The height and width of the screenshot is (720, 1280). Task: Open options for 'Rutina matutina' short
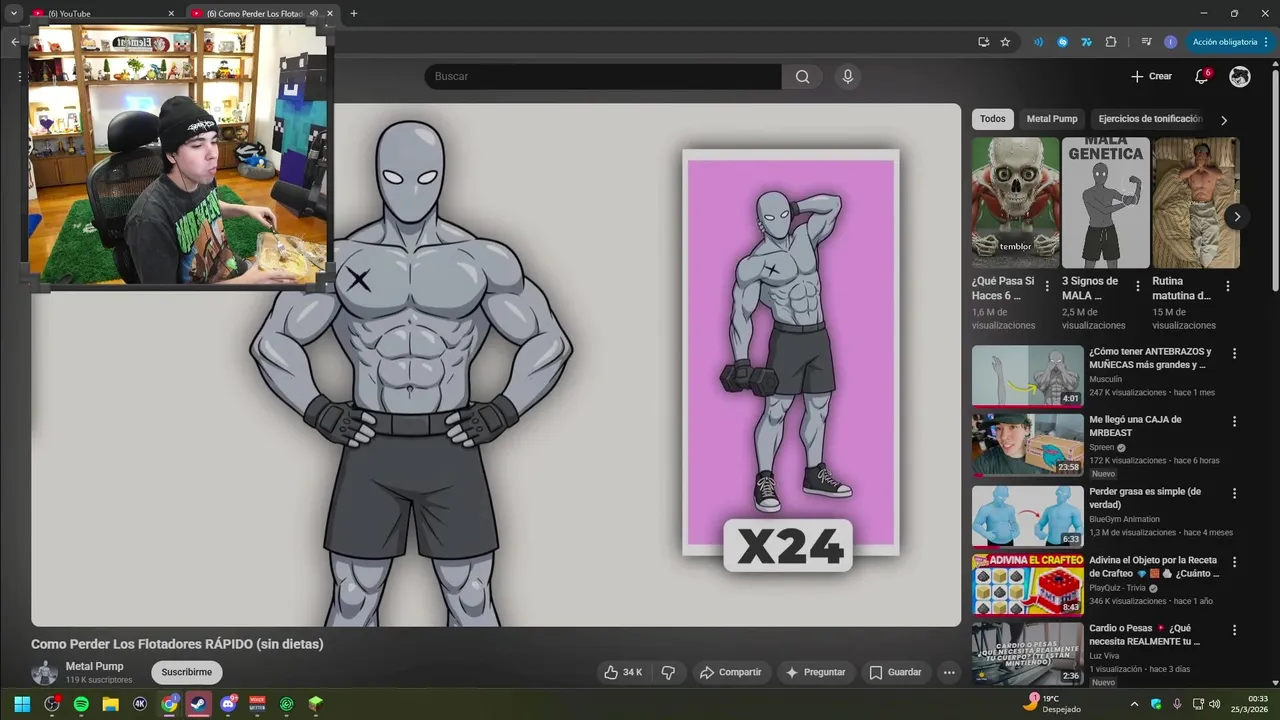click(1228, 286)
